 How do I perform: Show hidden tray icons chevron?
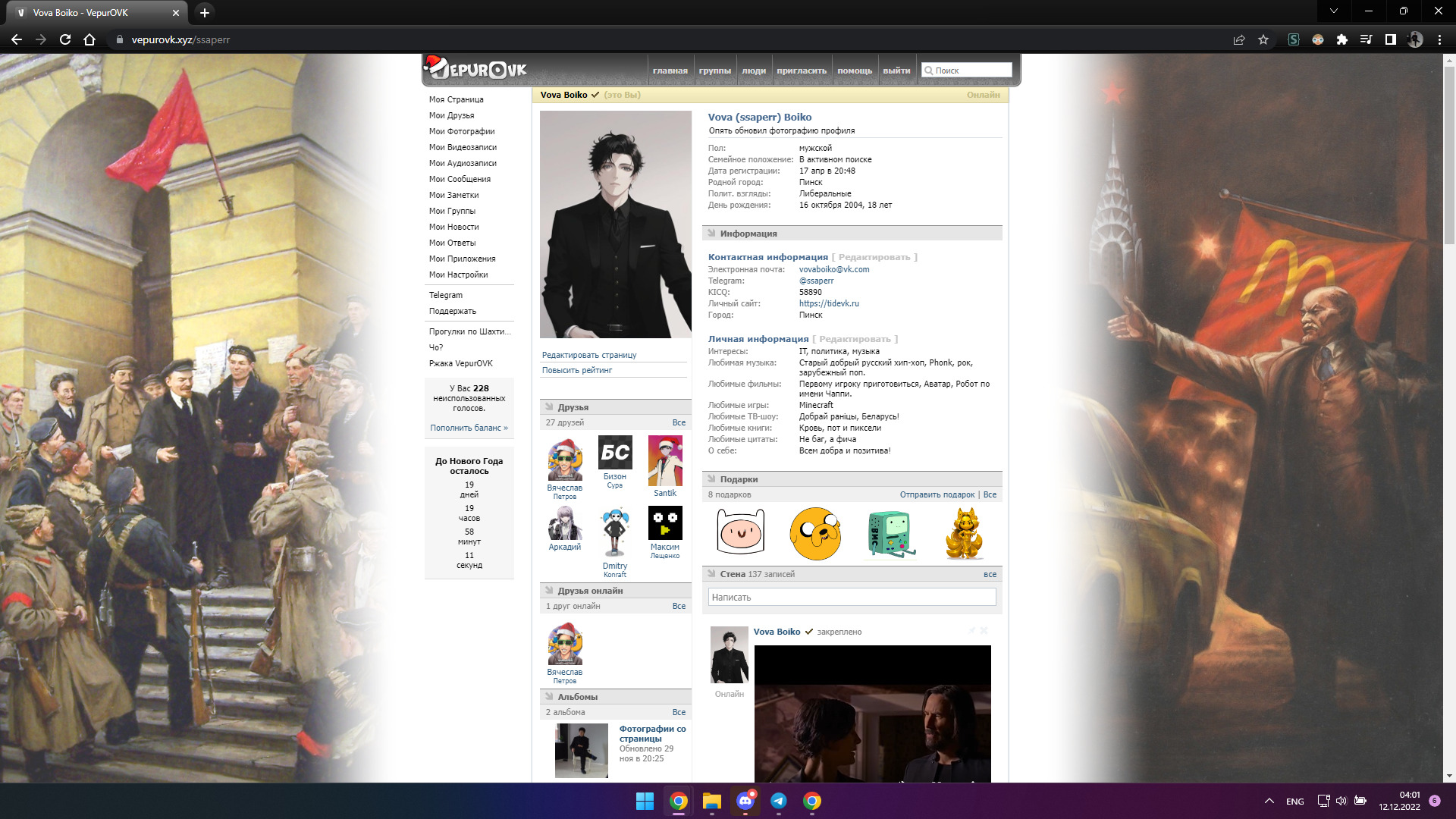point(1269,801)
